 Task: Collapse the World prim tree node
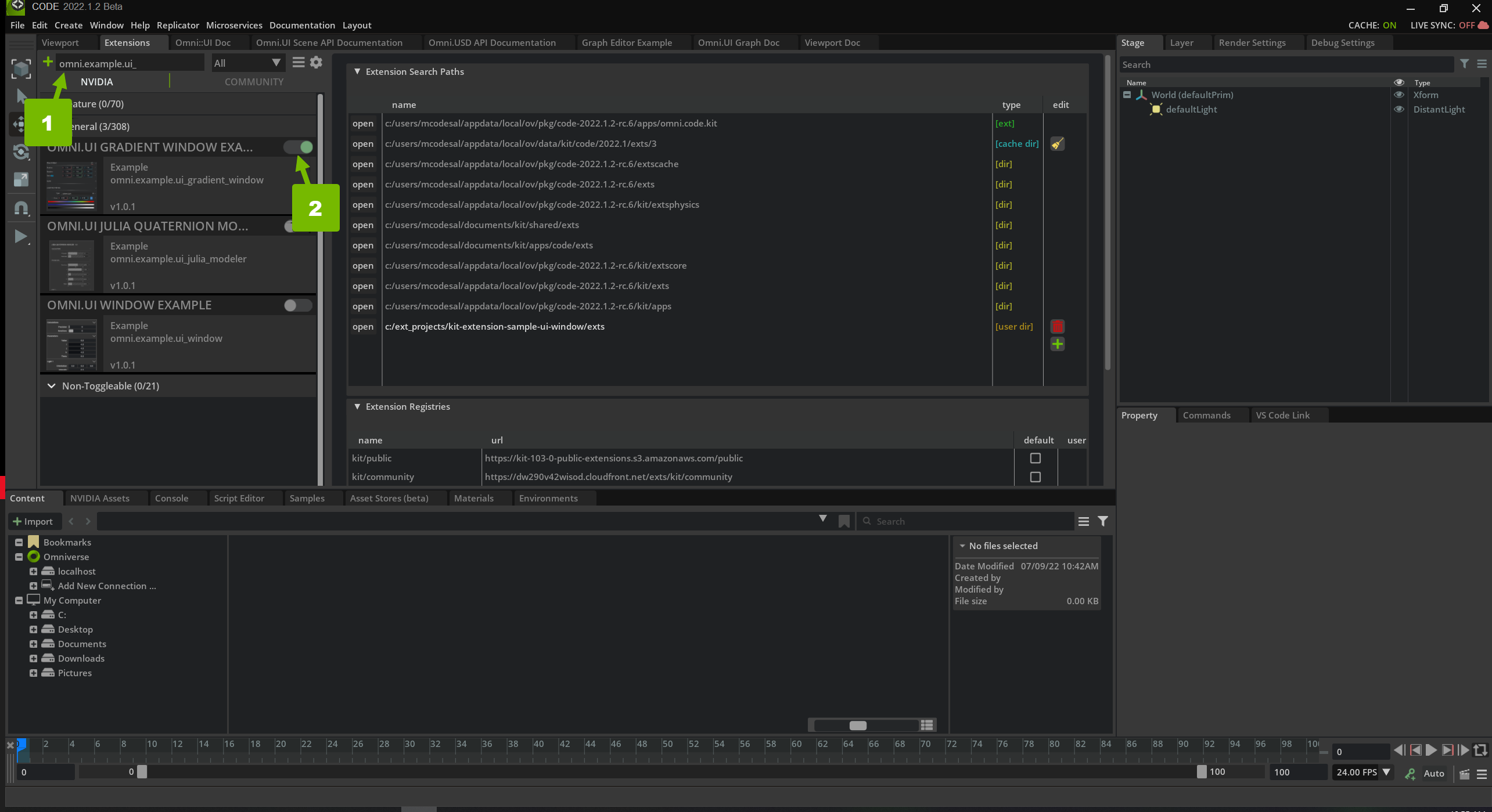point(1127,95)
